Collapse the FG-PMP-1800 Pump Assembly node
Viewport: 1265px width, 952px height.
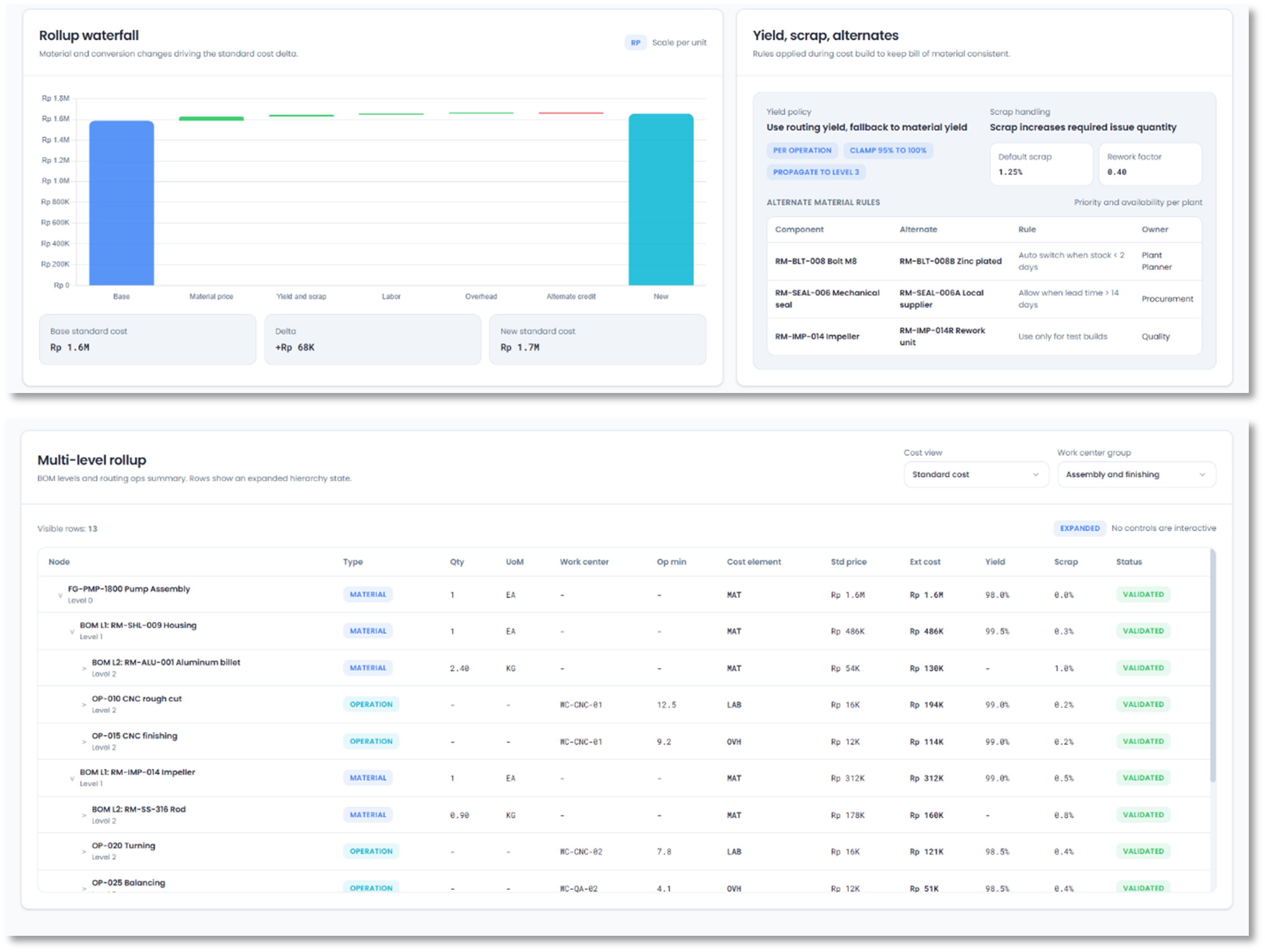click(60, 595)
